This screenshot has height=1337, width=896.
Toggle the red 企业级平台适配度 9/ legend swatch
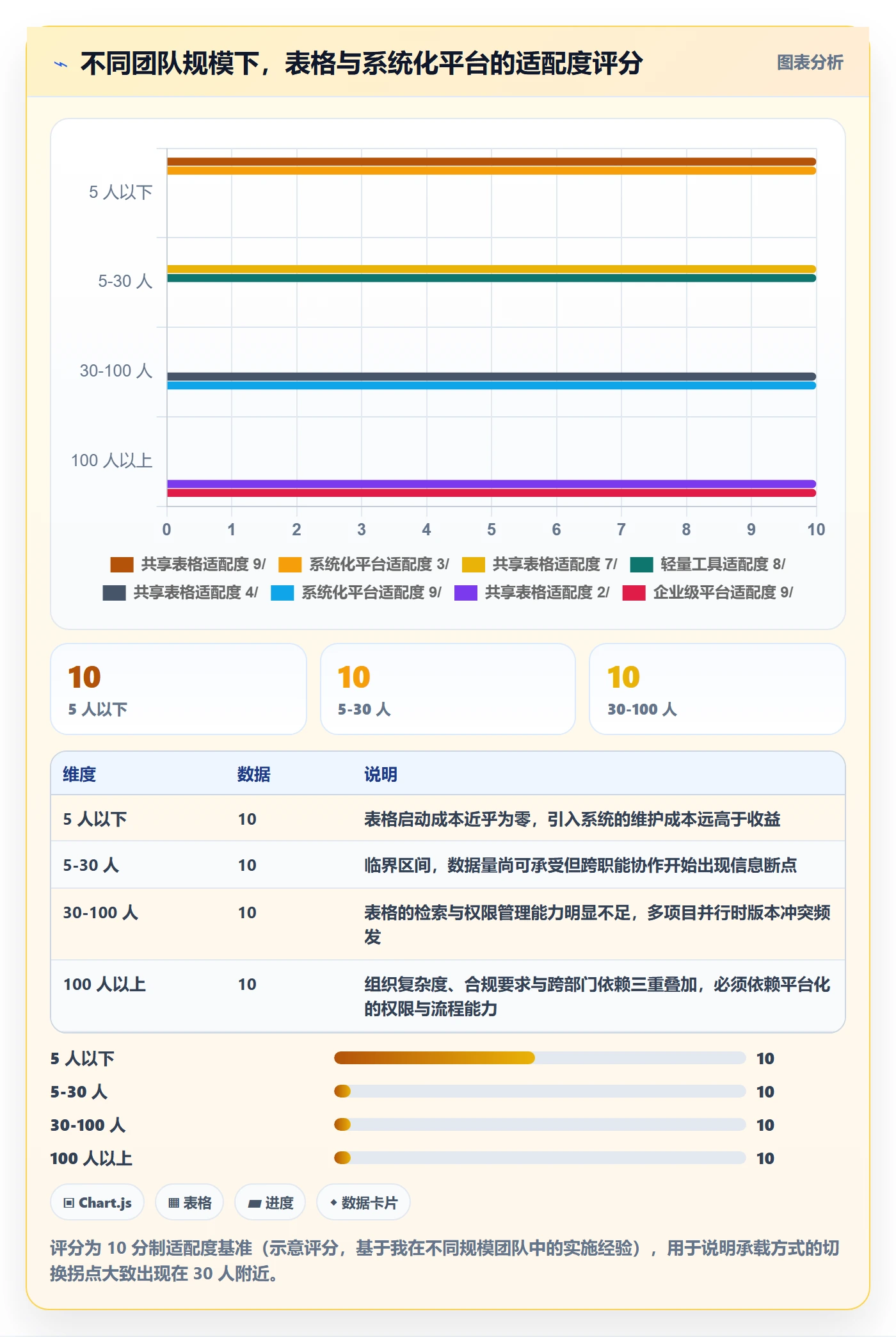634,592
